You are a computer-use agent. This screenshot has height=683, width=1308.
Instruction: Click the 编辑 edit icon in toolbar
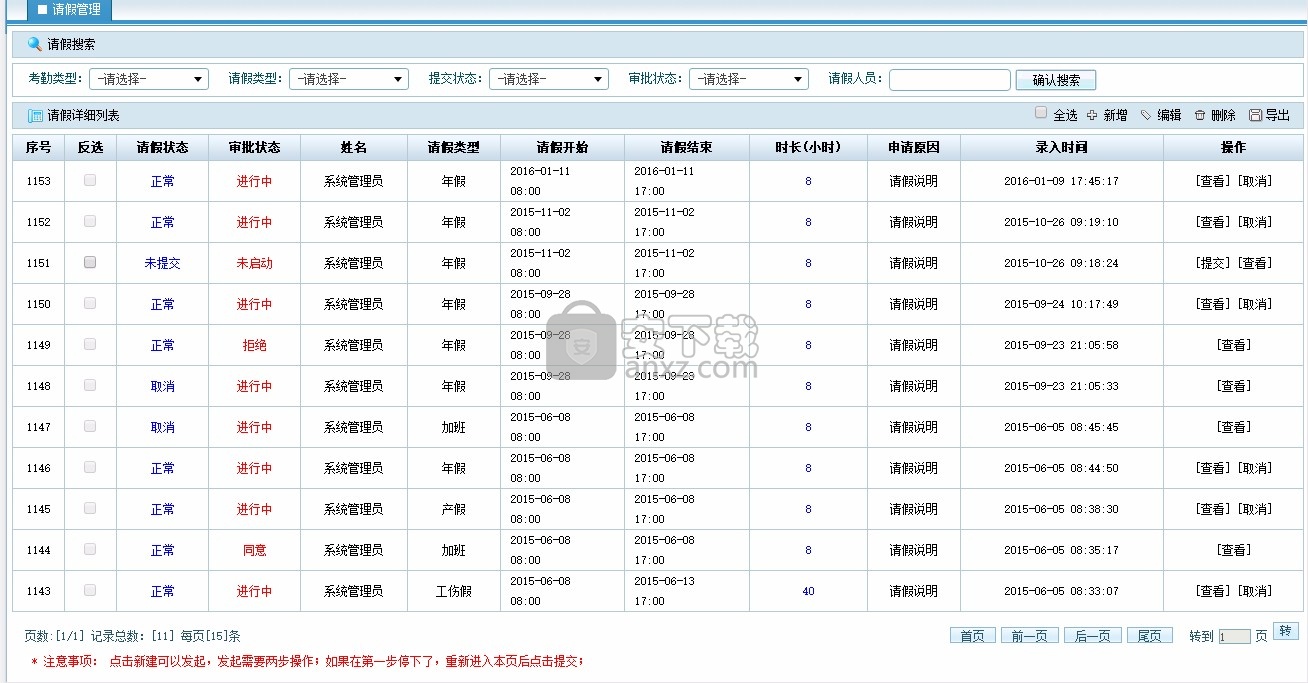tap(1146, 115)
